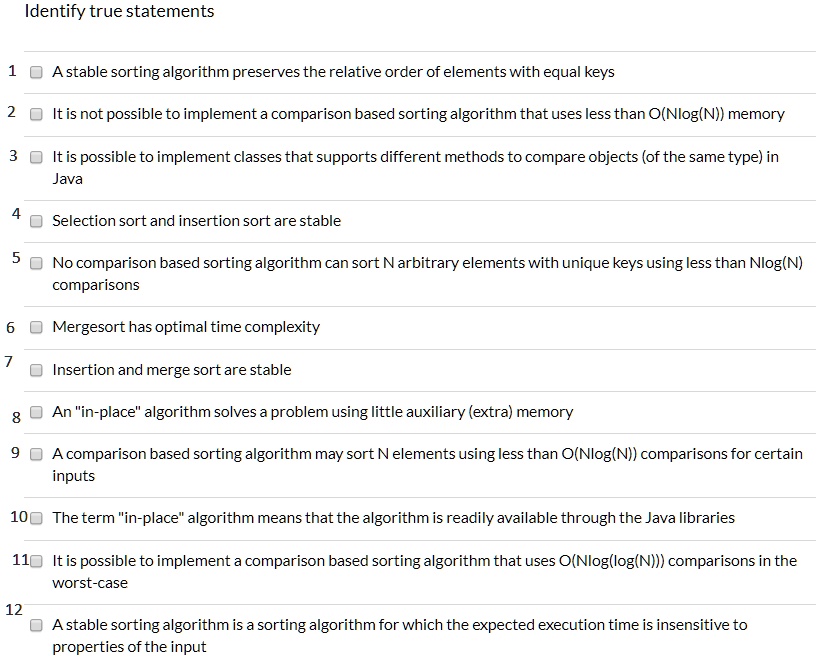The height and width of the screenshot is (659, 820).
Task: Check statement 12 about insensitive execution time
Action: 36,625
